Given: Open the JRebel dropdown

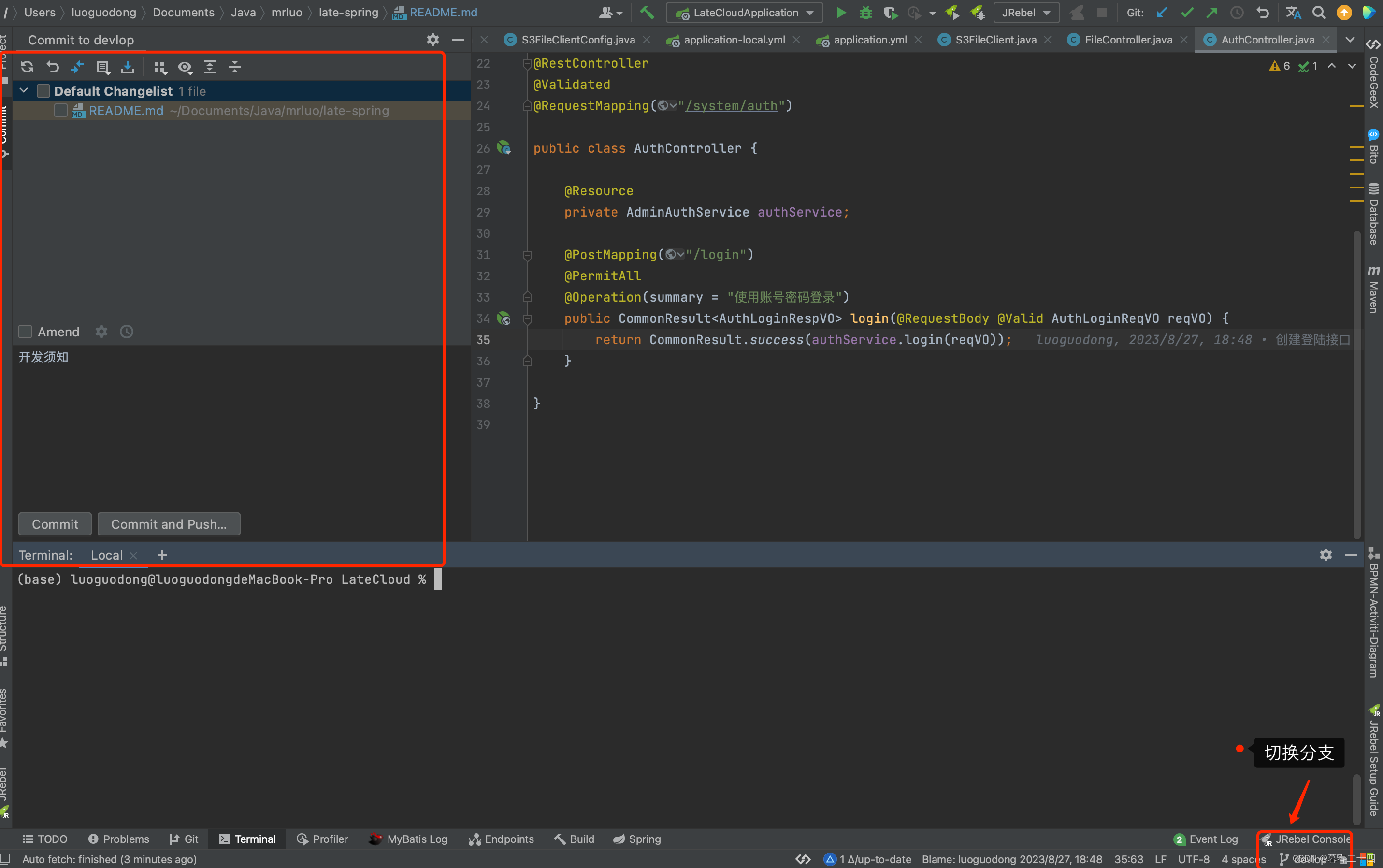Looking at the screenshot, I should pyautogui.click(x=1026, y=13).
